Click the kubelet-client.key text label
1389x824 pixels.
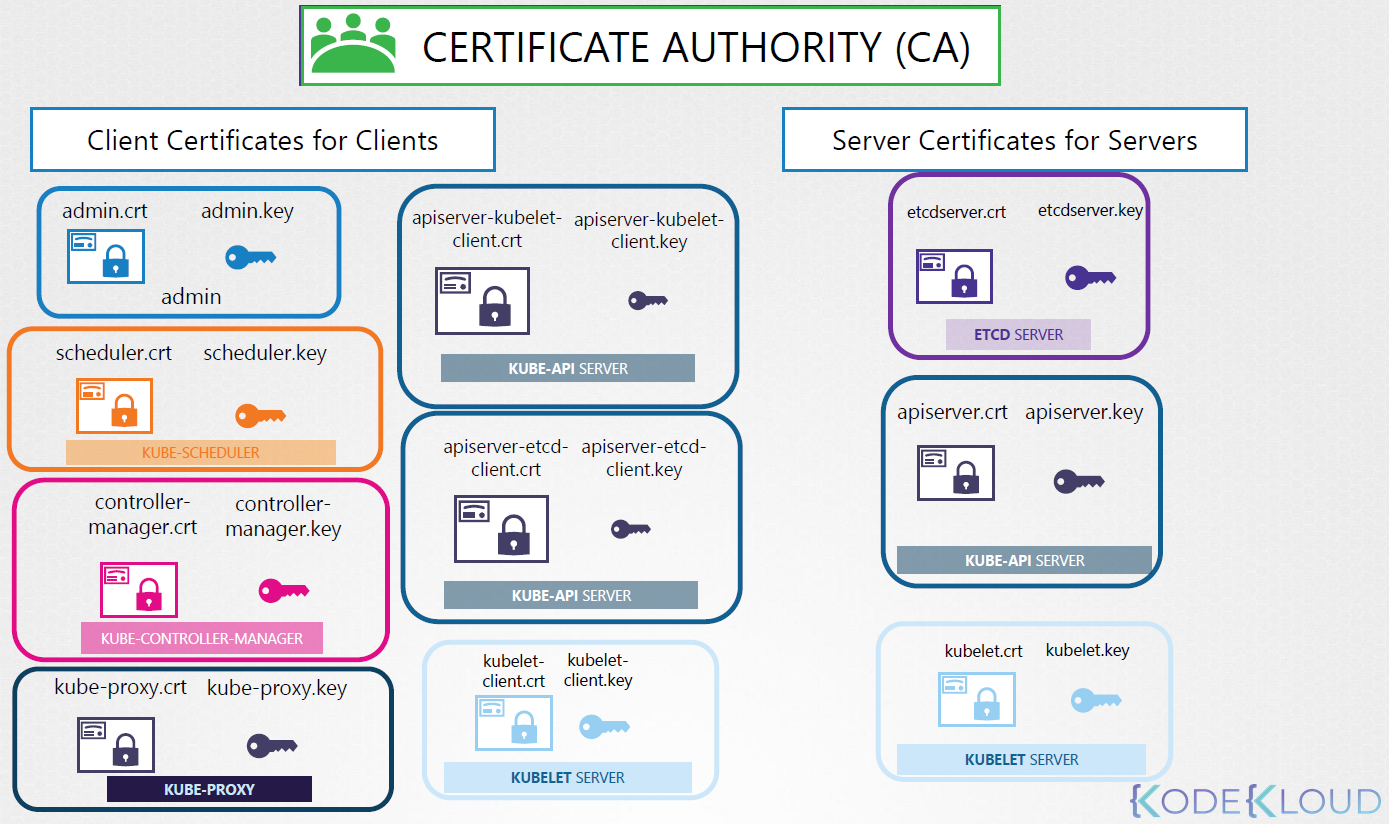point(598,670)
